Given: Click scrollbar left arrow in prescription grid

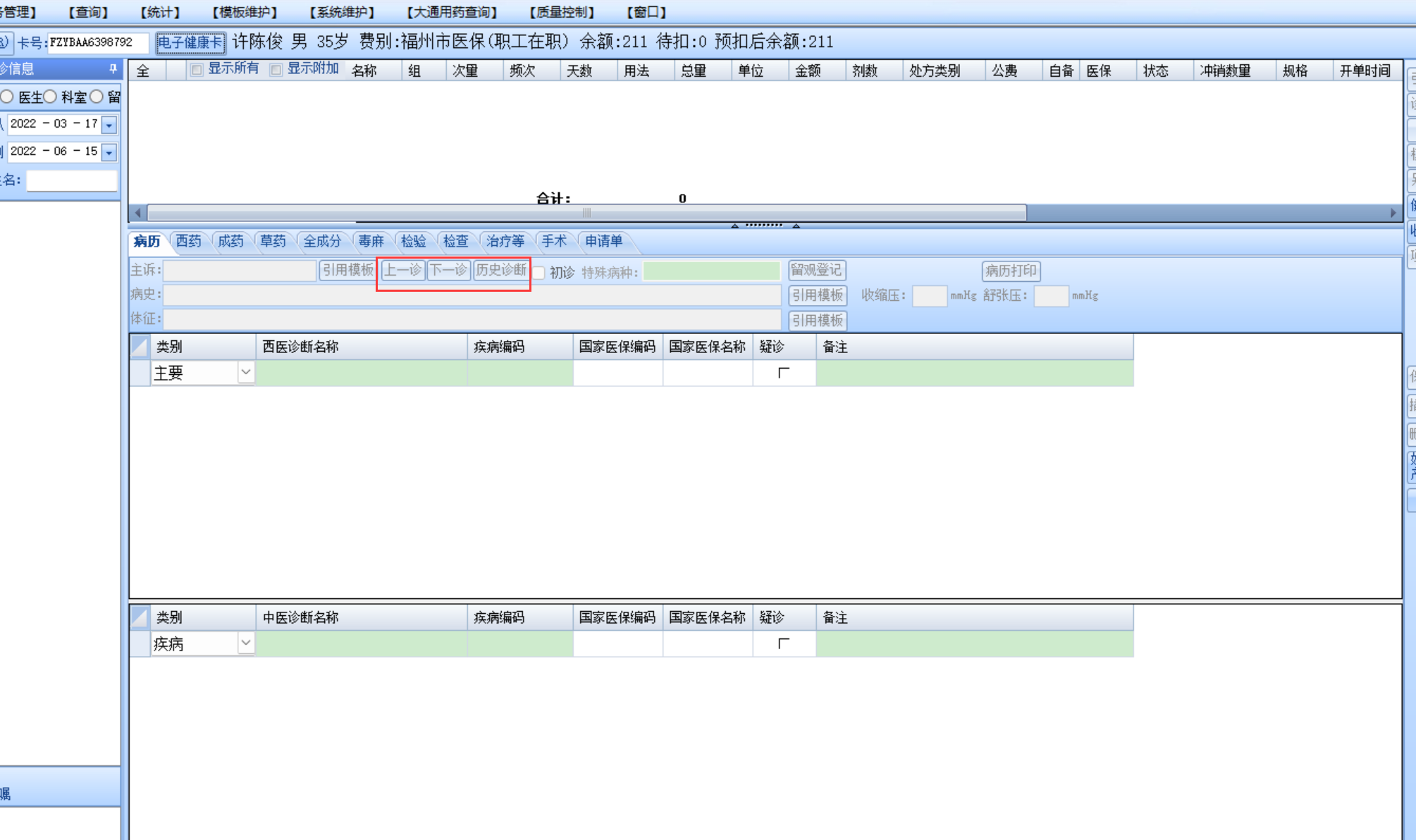Looking at the screenshot, I should coord(138,213).
